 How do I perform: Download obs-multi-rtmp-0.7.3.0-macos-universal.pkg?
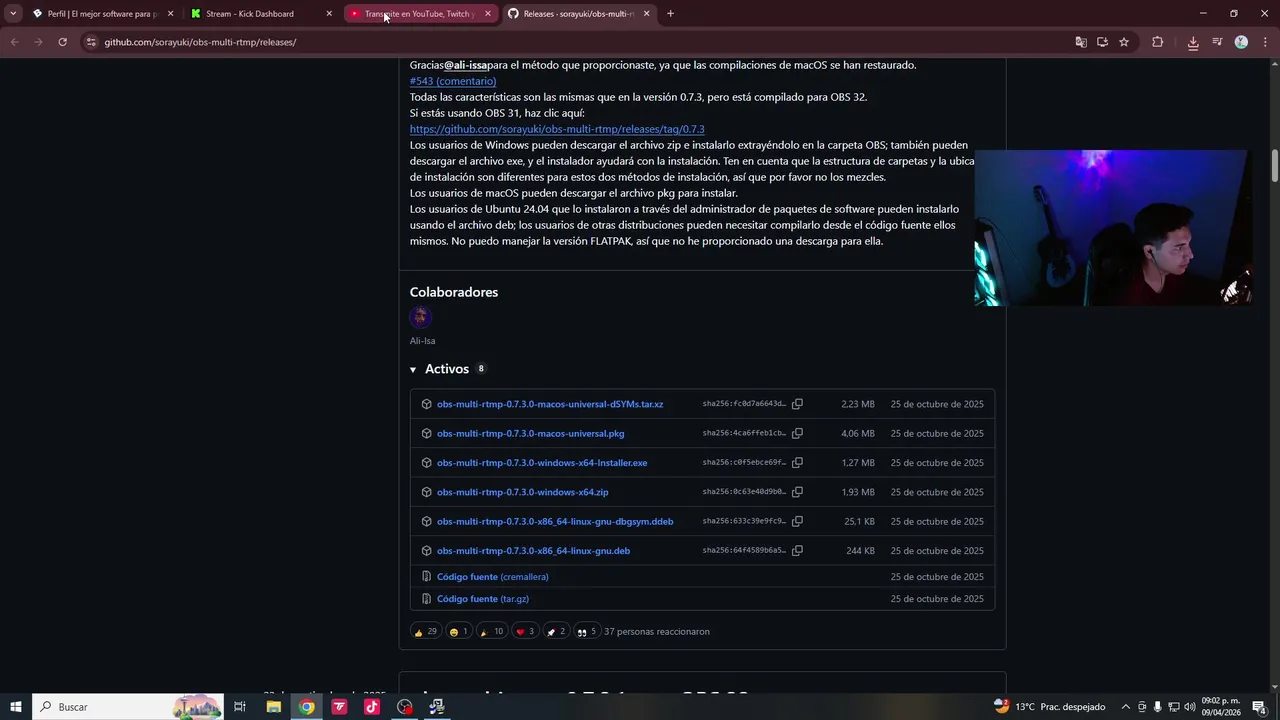click(x=530, y=433)
